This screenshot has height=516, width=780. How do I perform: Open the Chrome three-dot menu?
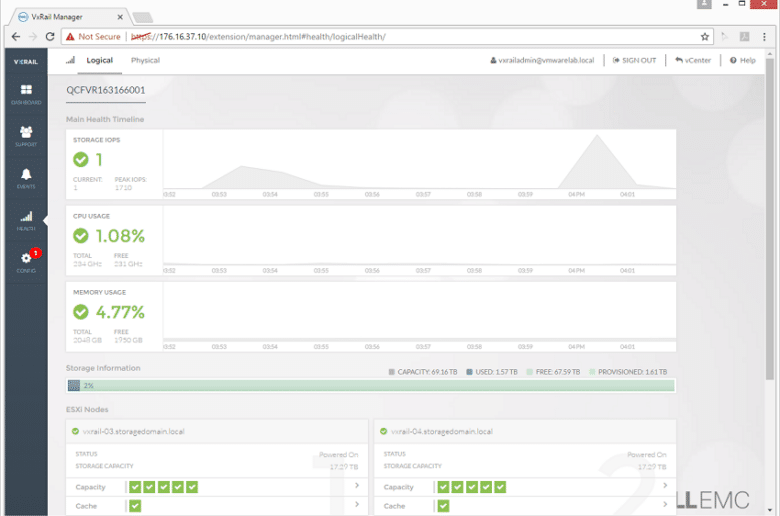764,36
